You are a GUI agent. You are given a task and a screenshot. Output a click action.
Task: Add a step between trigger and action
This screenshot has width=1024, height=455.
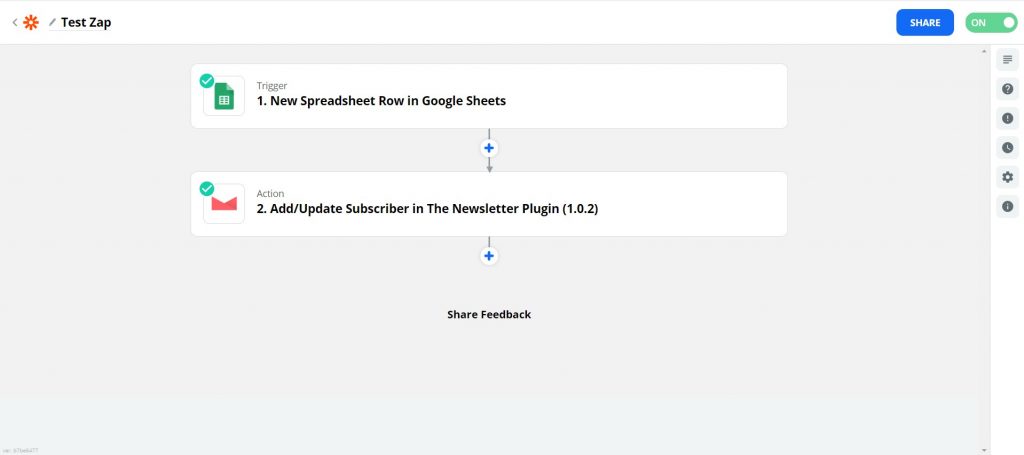tap(489, 148)
